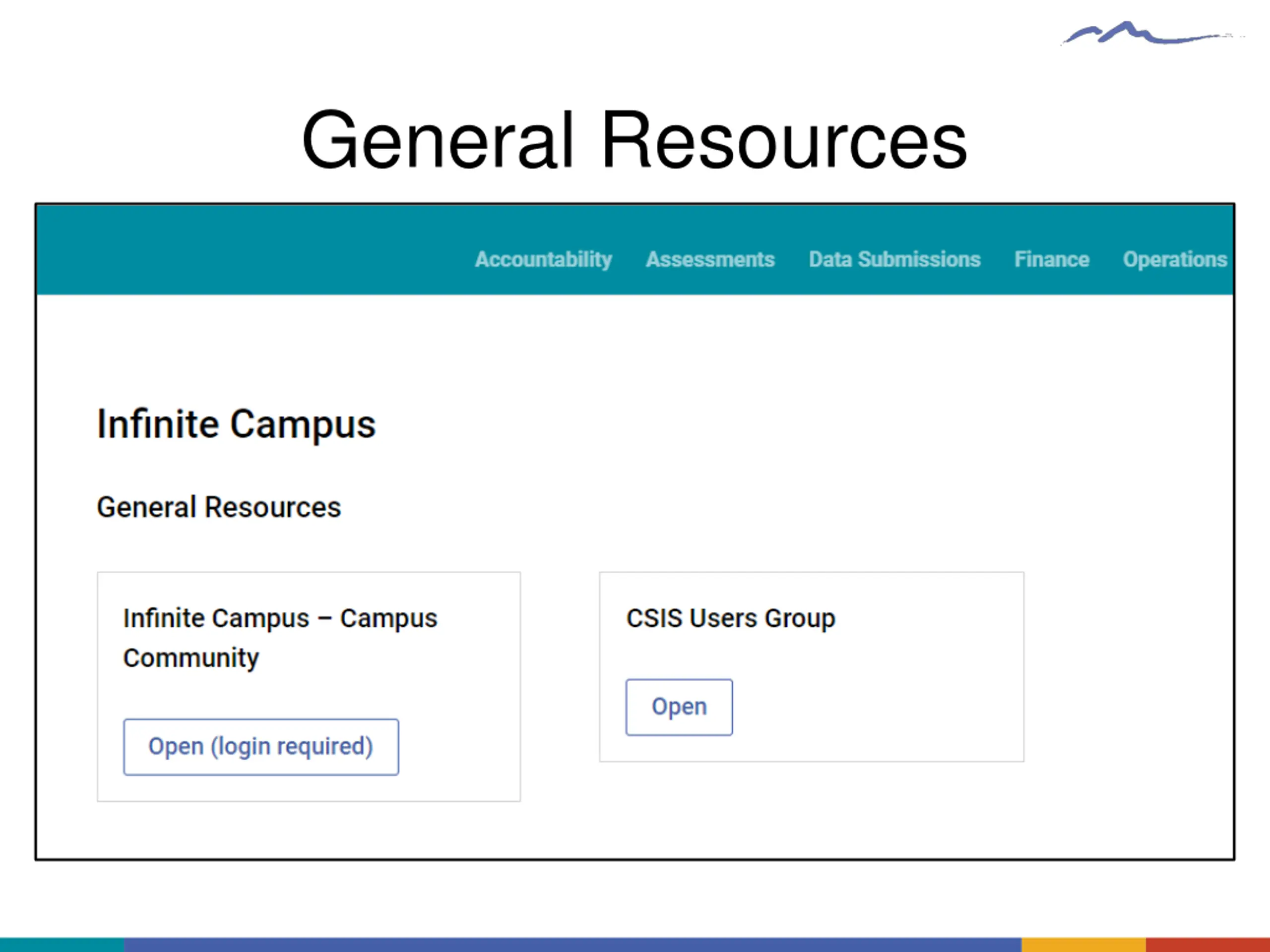Screen dimensions: 1270x952
Task: Open the Finance navigation item
Action: click(1051, 259)
